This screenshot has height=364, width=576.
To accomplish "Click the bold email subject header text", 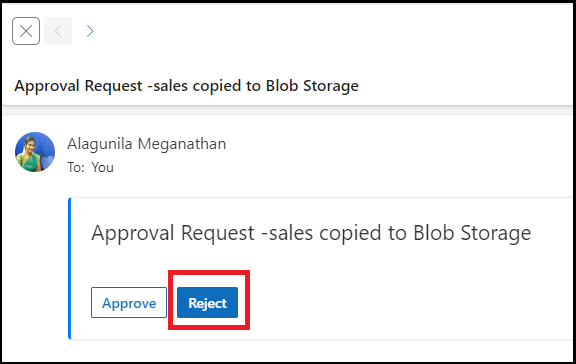I will click(186, 86).
